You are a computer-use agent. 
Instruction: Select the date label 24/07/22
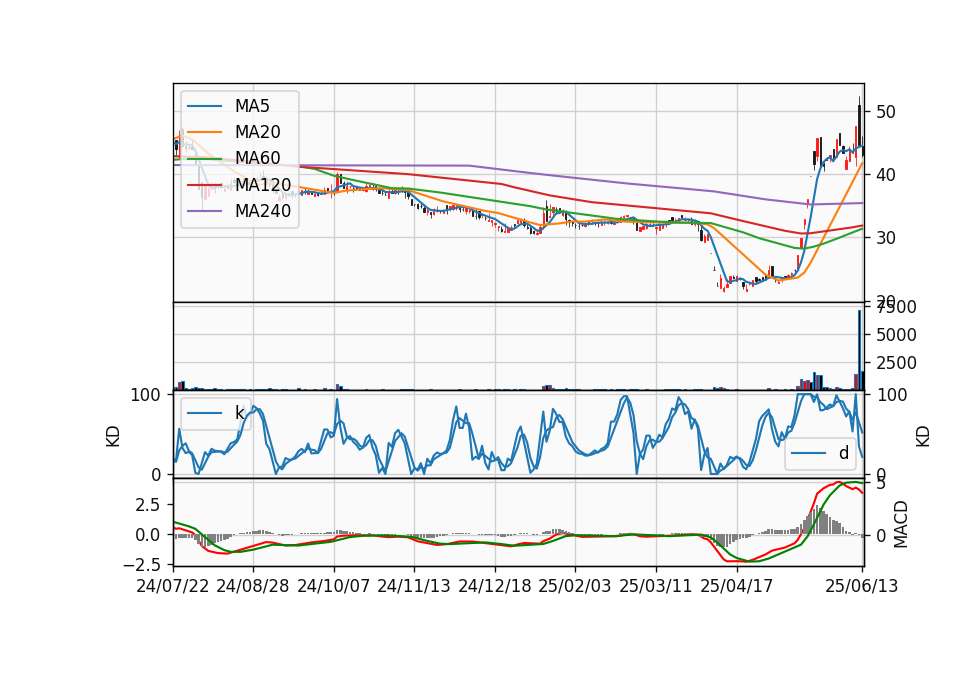(173, 586)
